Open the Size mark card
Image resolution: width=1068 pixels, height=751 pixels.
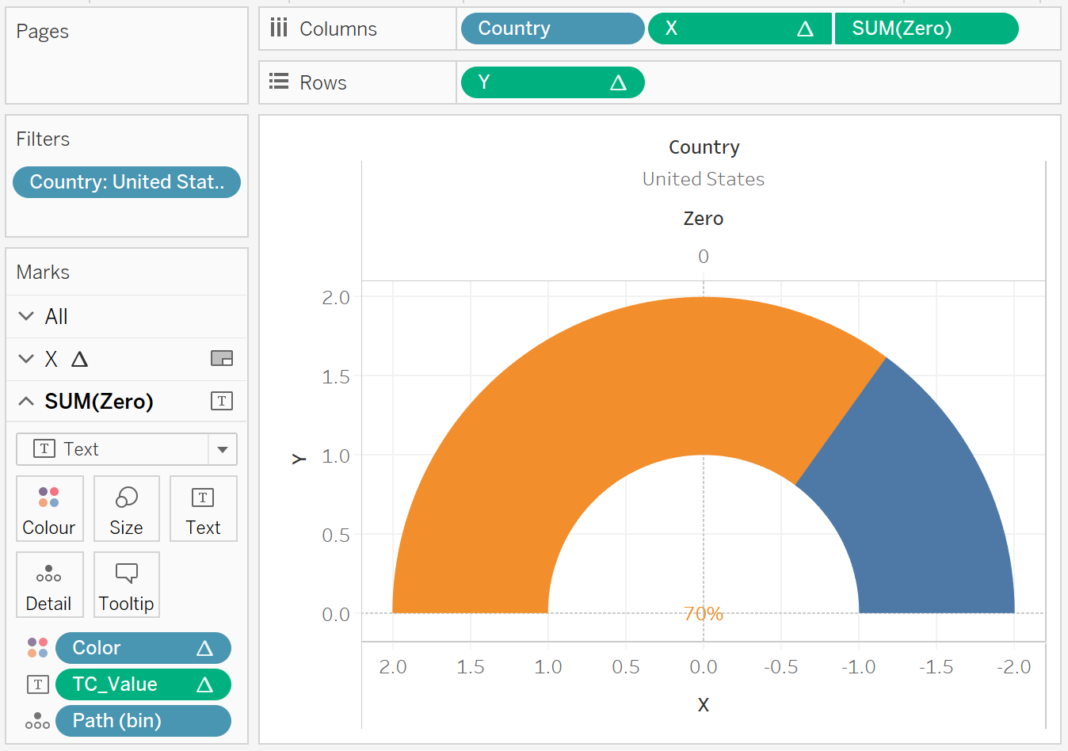[x=127, y=509]
